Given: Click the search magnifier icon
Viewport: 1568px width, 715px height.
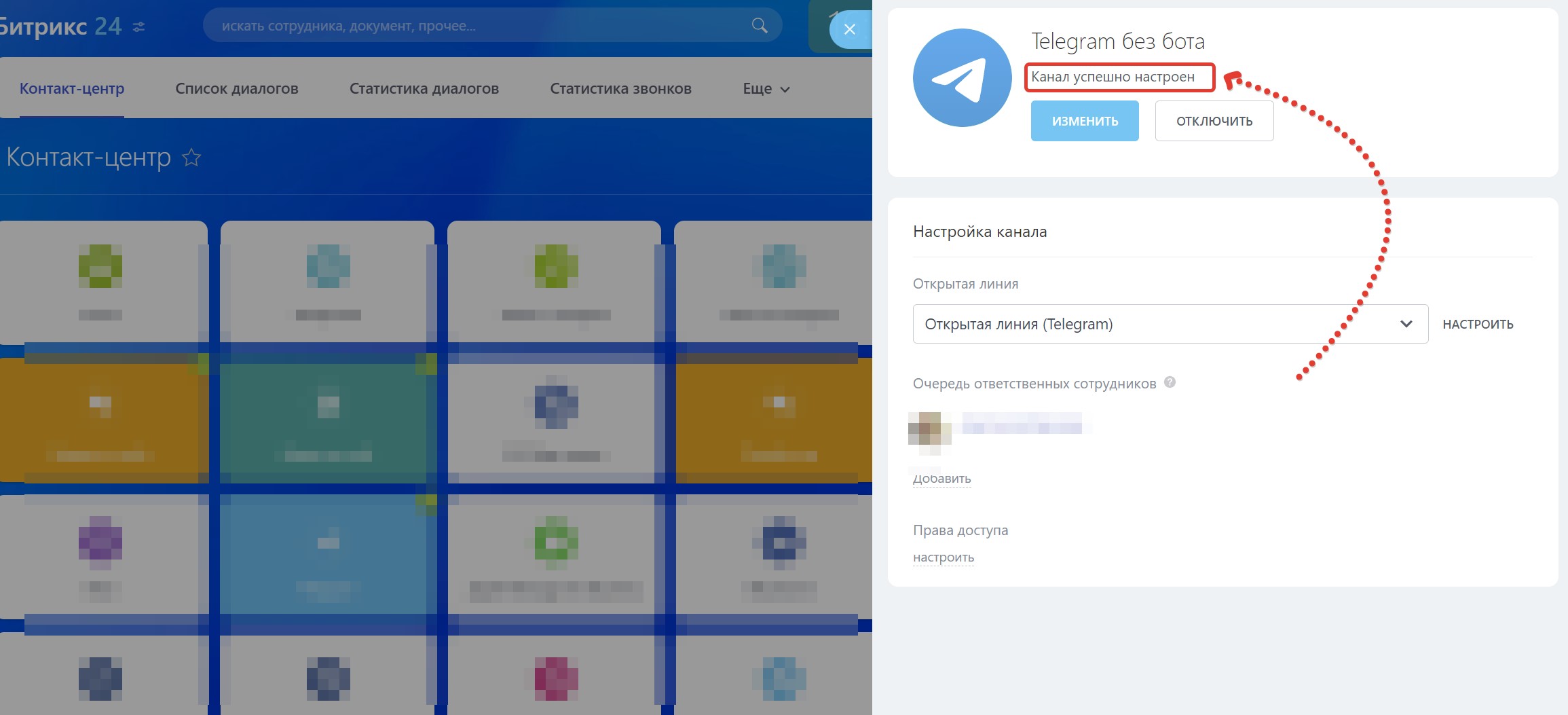Looking at the screenshot, I should 760,26.
